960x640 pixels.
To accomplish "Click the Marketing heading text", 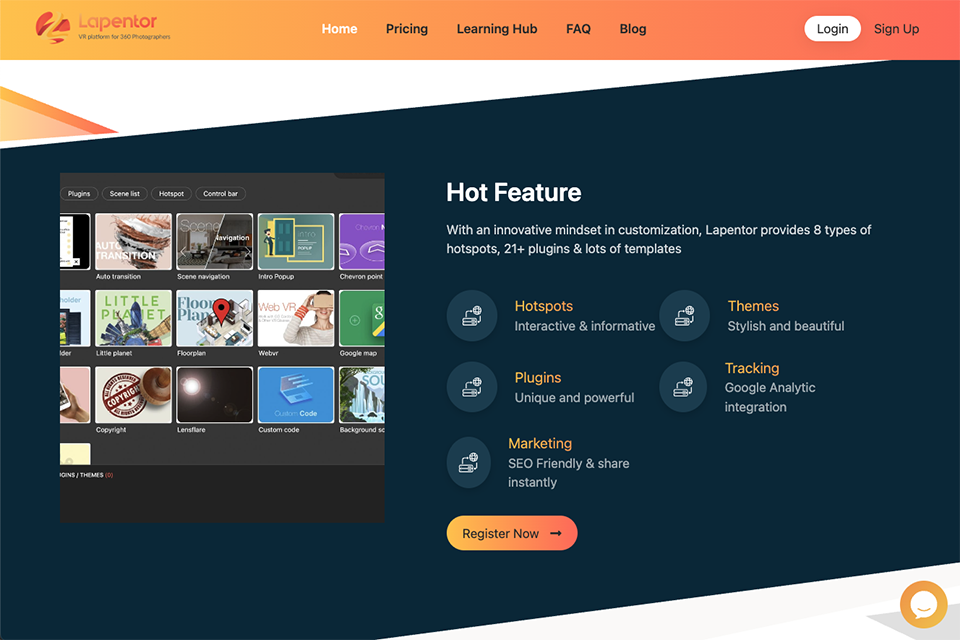I will (x=540, y=443).
